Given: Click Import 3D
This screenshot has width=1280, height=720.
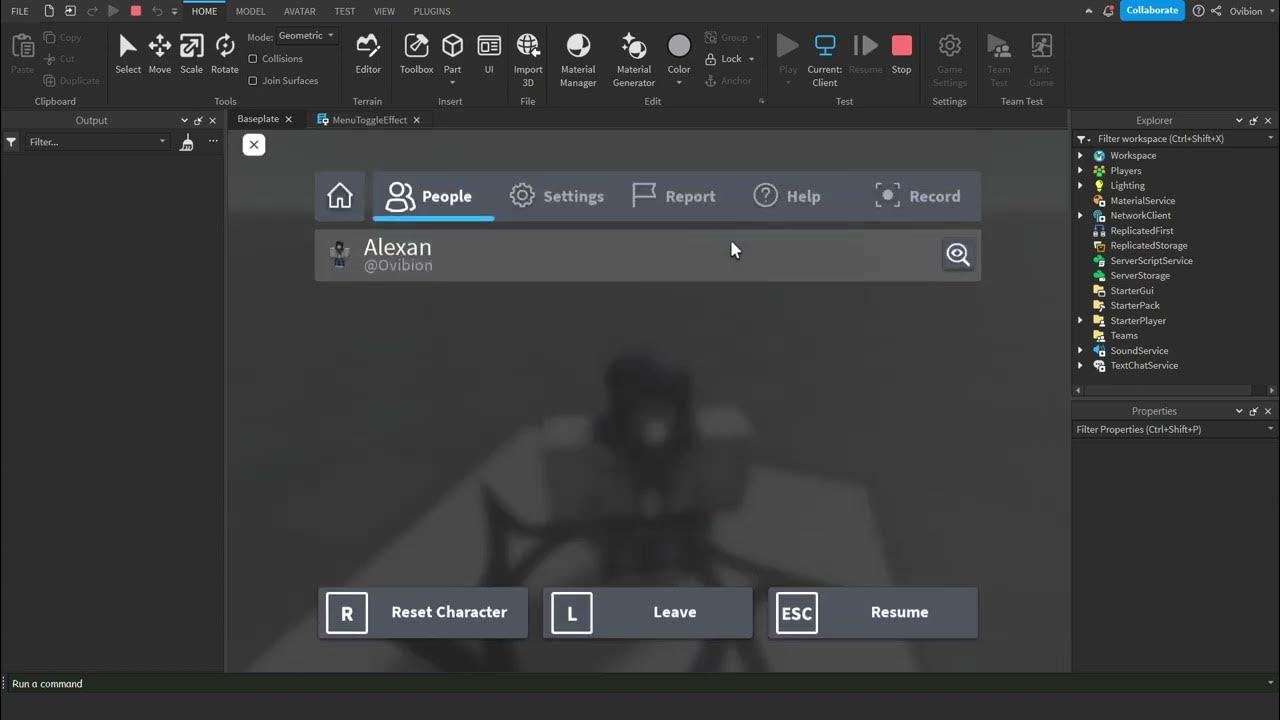Looking at the screenshot, I should [x=528, y=58].
